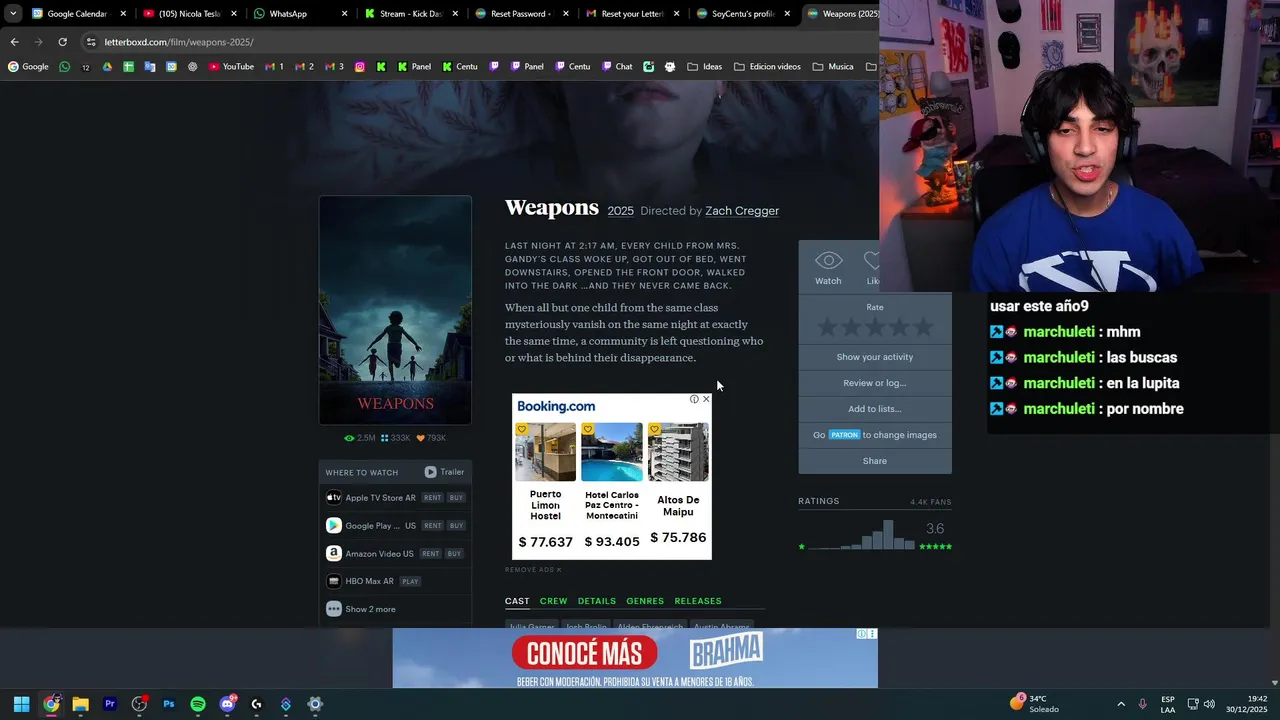Click Rent for Google Play

point(432,526)
